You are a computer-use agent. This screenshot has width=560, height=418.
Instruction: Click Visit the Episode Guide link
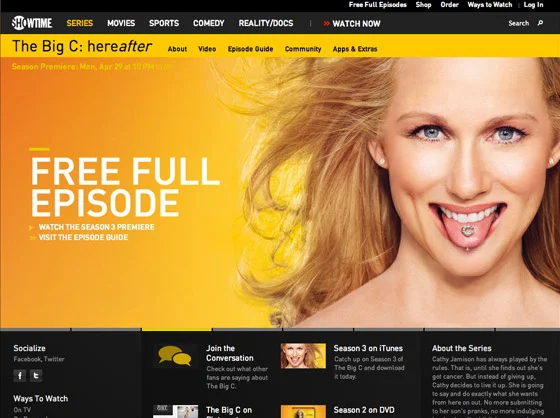tap(83, 237)
